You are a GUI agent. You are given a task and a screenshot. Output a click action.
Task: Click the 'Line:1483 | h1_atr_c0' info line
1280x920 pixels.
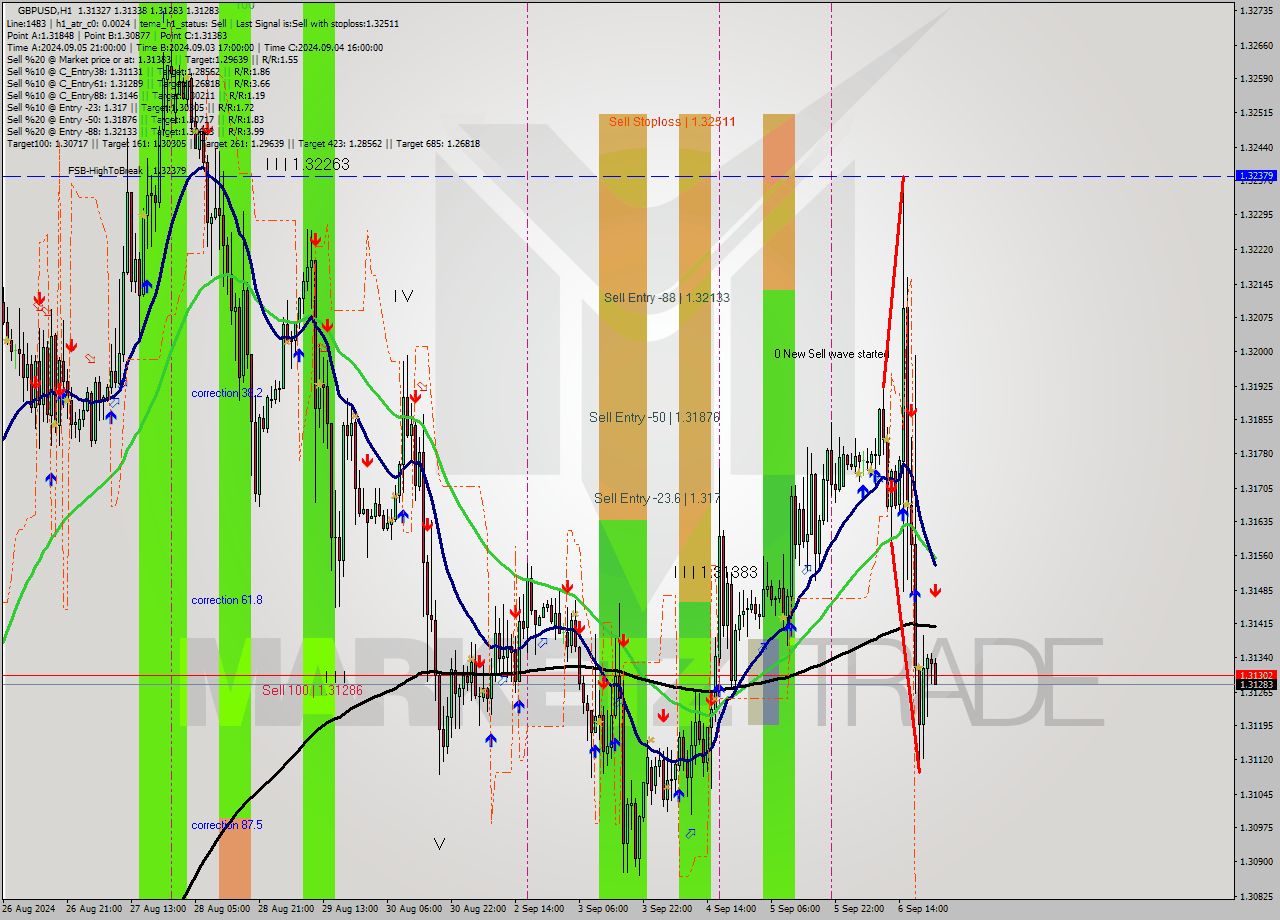point(202,23)
